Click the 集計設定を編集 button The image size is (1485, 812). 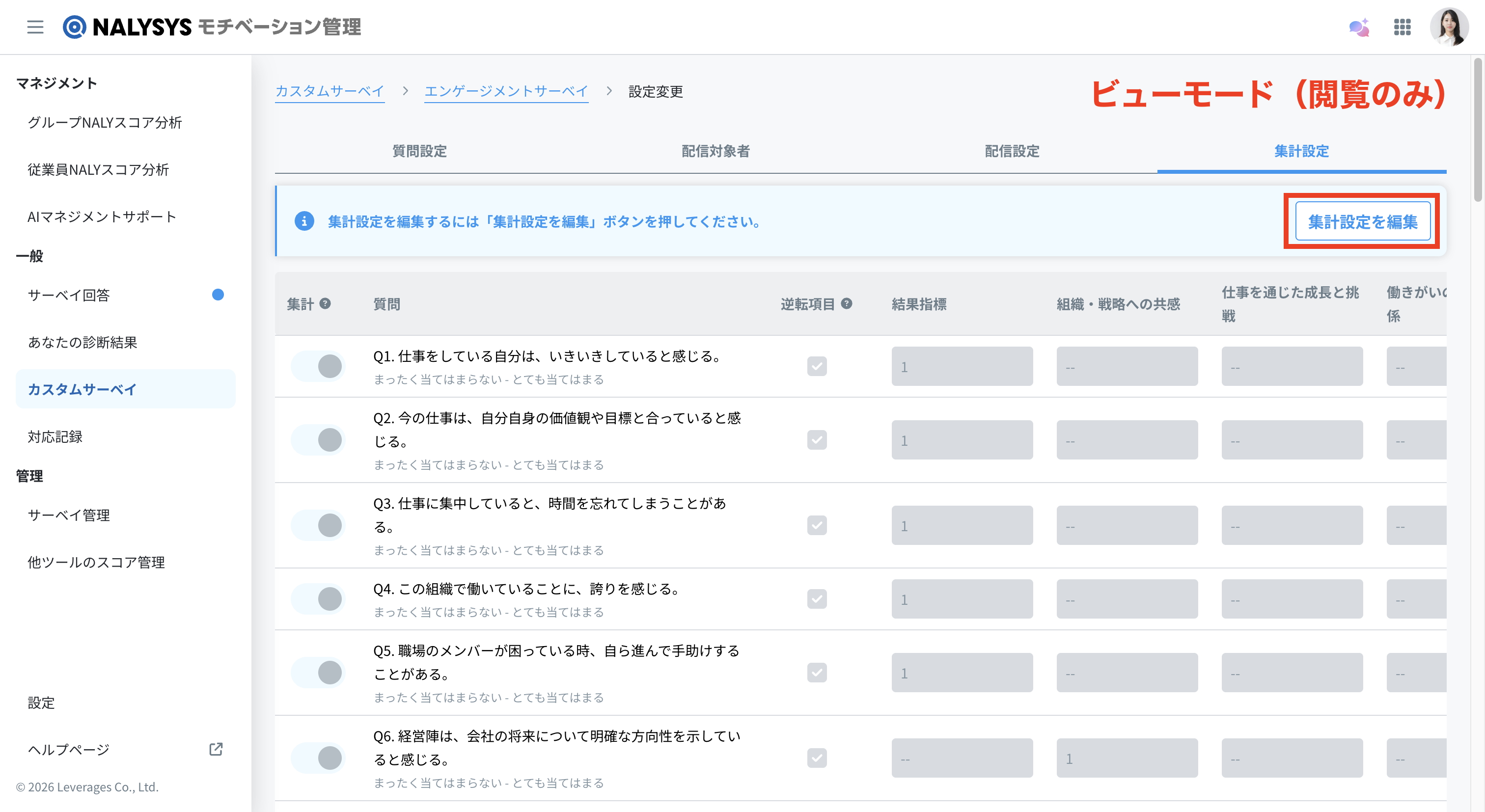1362,221
